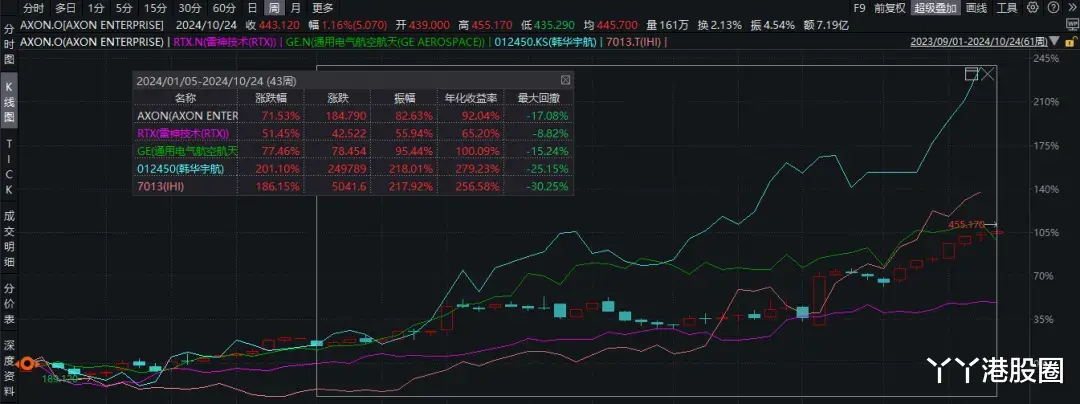Open the settings gear icon
Screen dimensions: 1080x404
[x=1032, y=8]
